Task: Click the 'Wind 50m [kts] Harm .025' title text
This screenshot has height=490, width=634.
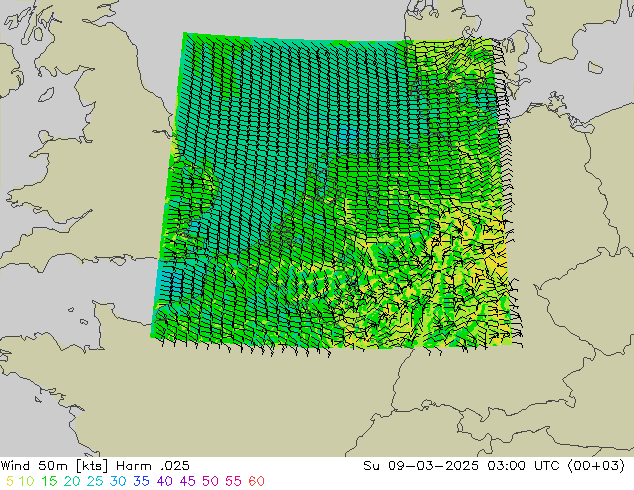Action: pyautogui.click(x=95, y=466)
